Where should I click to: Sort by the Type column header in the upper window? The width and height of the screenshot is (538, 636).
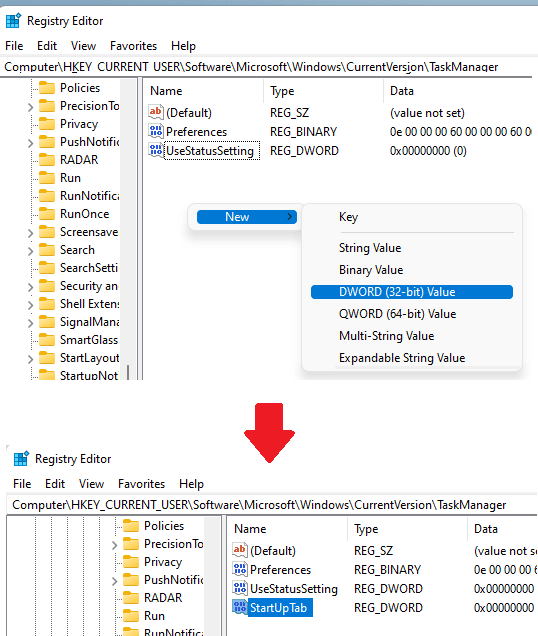(x=282, y=91)
